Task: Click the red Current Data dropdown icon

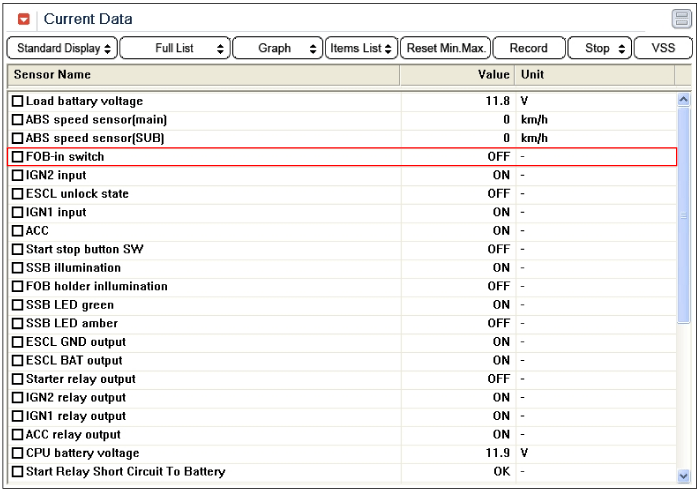Action: [x=24, y=19]
